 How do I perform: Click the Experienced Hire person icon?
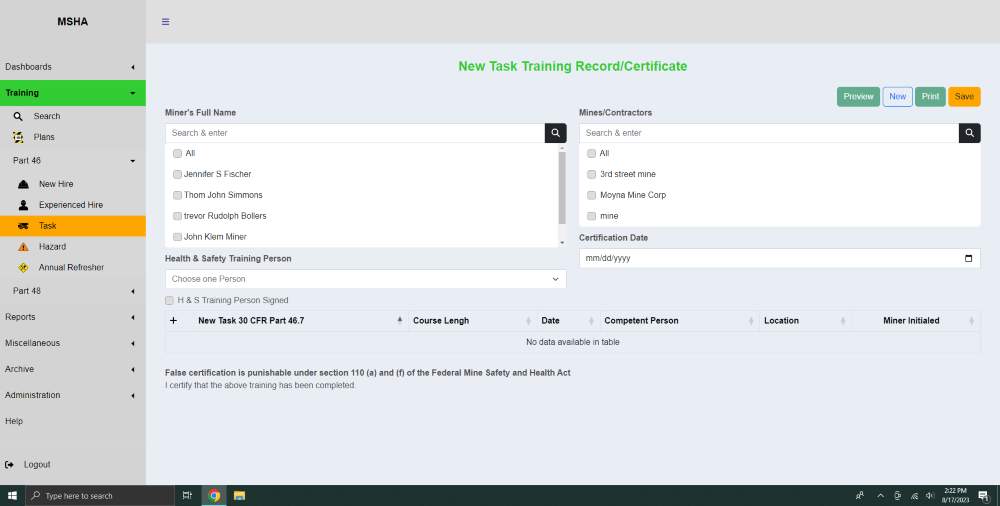tap(24, 205)
